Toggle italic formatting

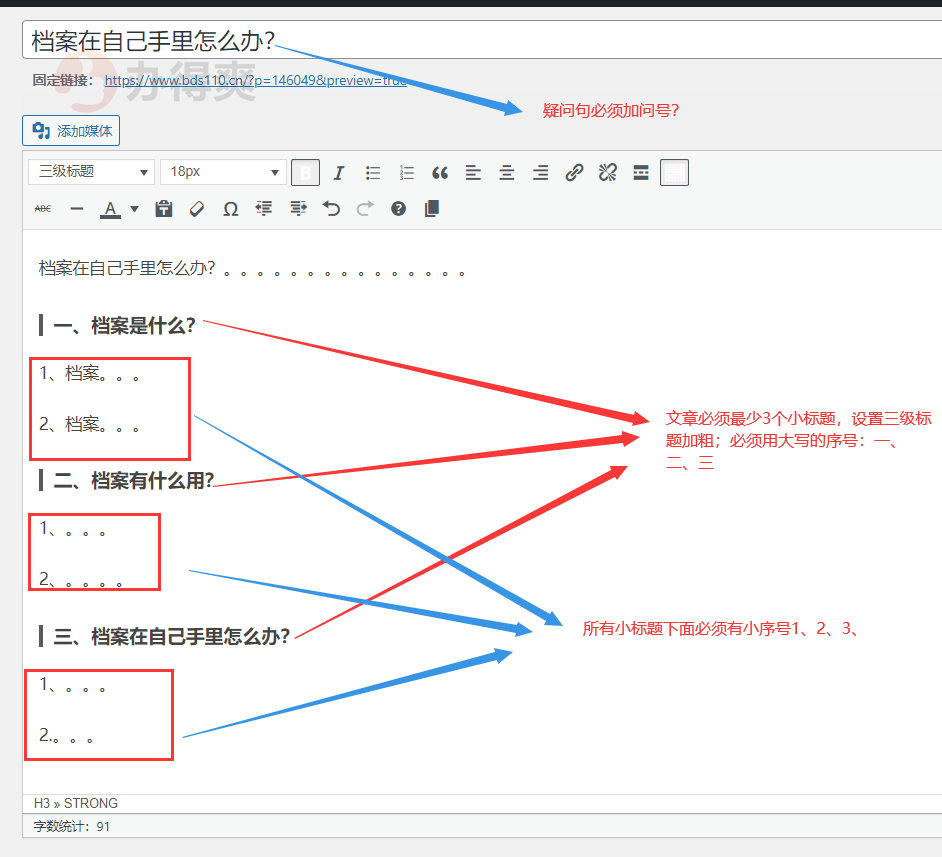(x=339, y=173)
